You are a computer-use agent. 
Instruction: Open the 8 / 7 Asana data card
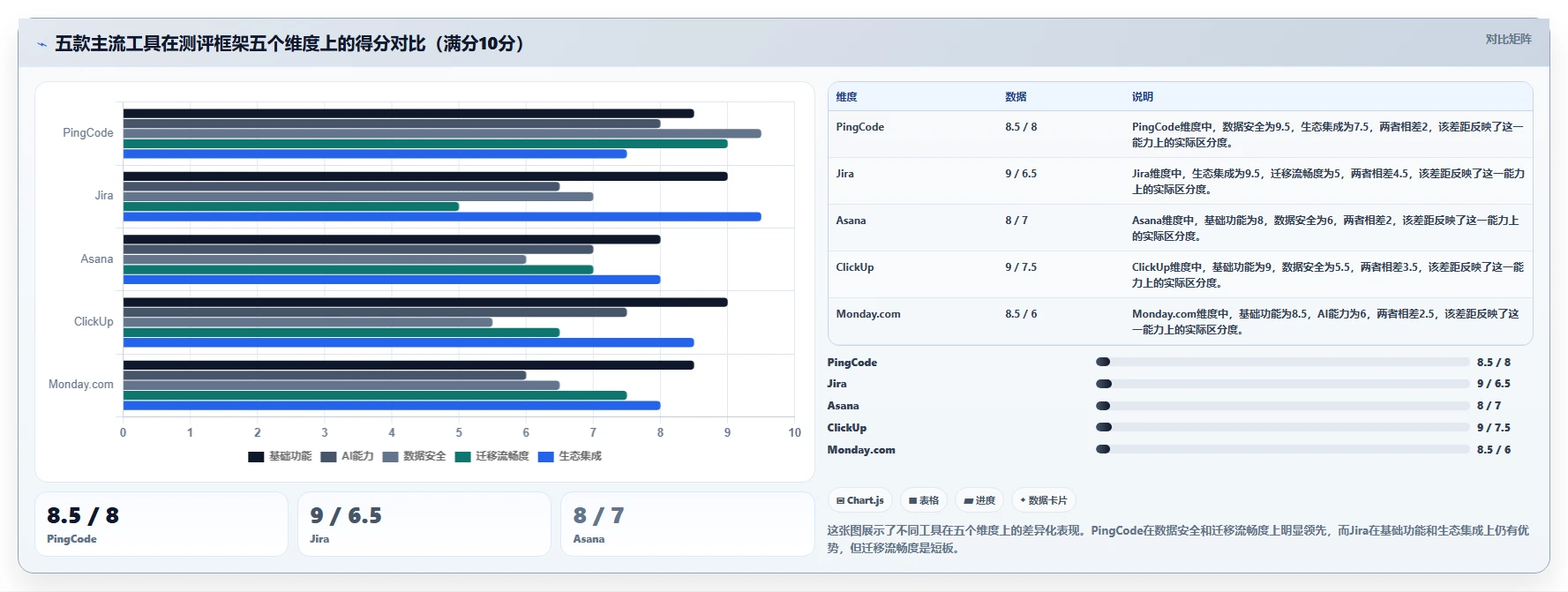click(687, 524)
